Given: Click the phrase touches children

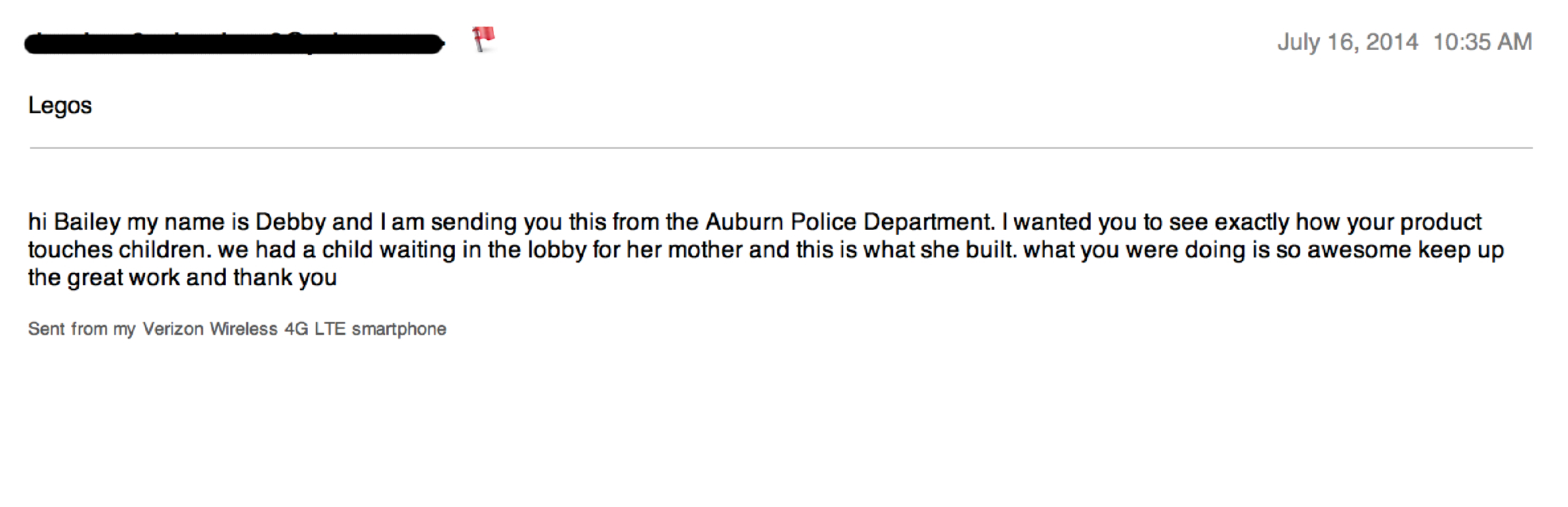Looking at the screenshot, I should [115, 250].
